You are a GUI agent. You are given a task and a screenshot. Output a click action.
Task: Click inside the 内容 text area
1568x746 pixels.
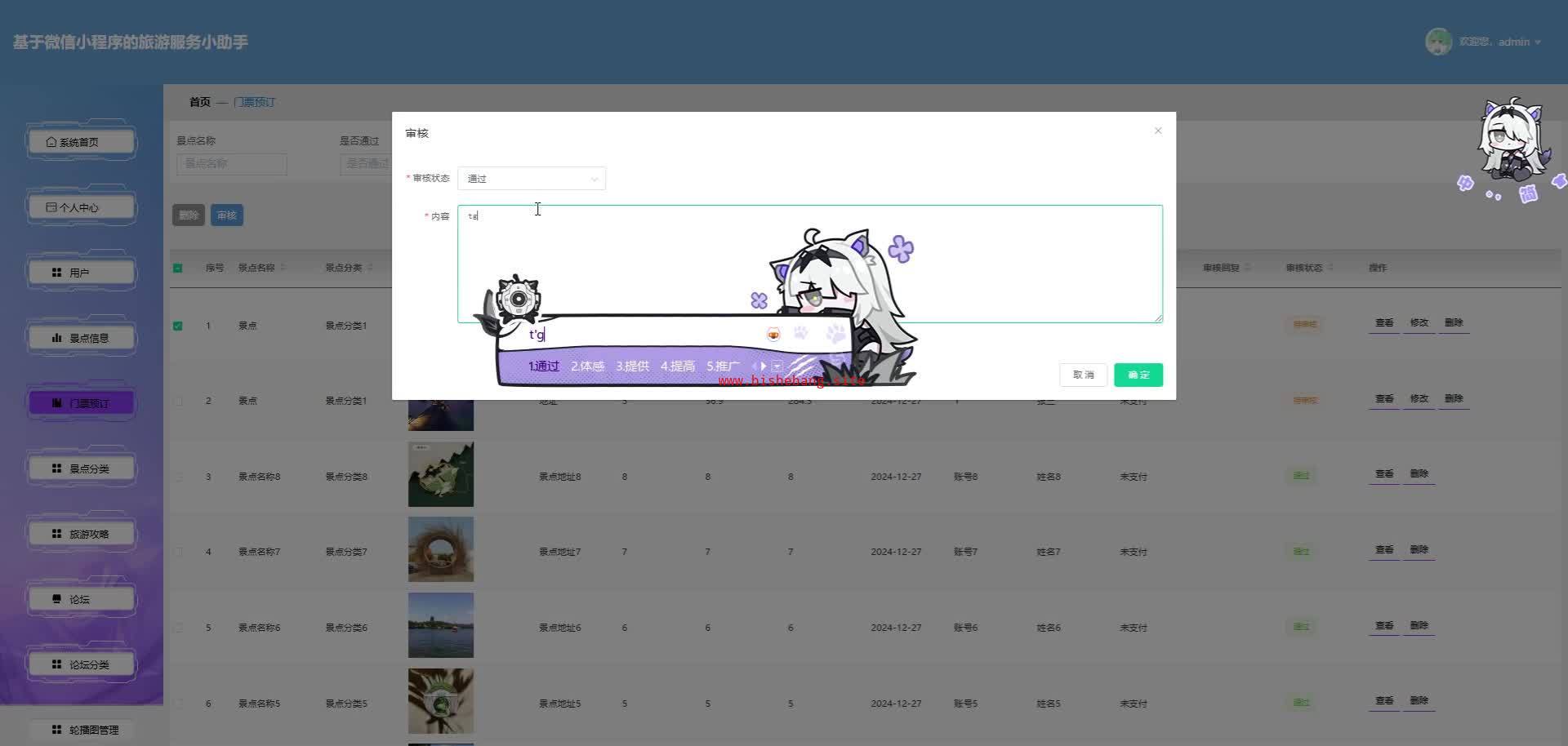810,264
